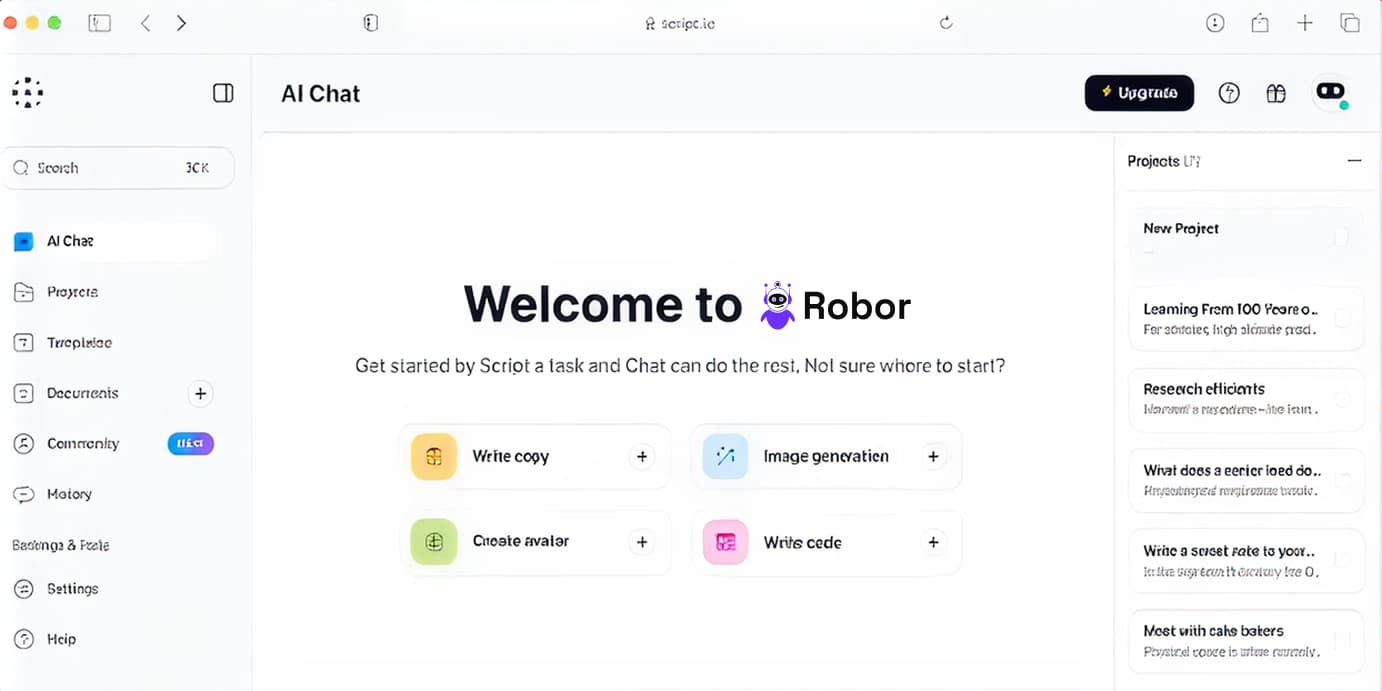Open AI Chat in the sidebar
The image size is (1382, 691).
(70, 241)
